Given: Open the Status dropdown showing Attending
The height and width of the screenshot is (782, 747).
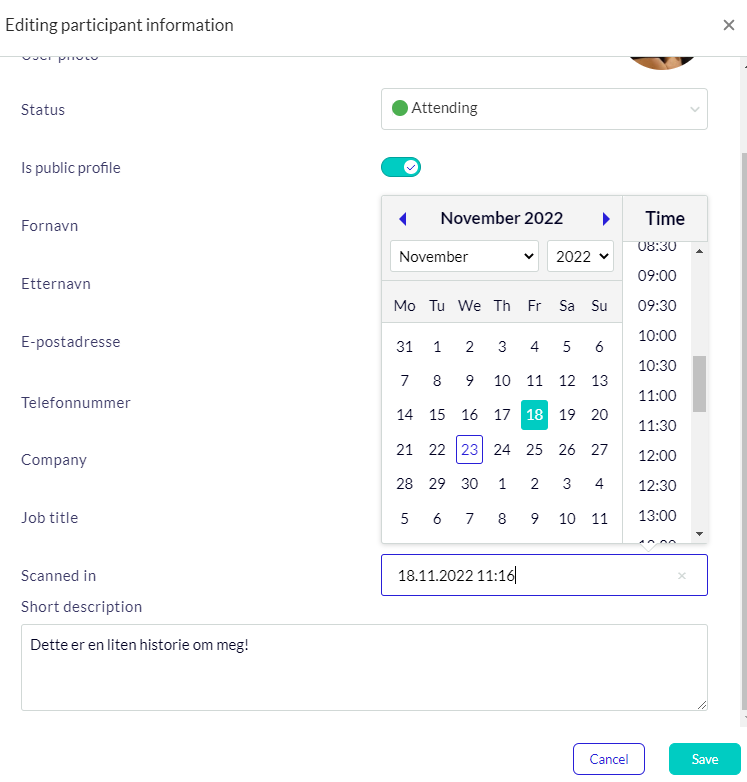Looking at the screenshot, I should pyautogui.click(x=544, y=109).
